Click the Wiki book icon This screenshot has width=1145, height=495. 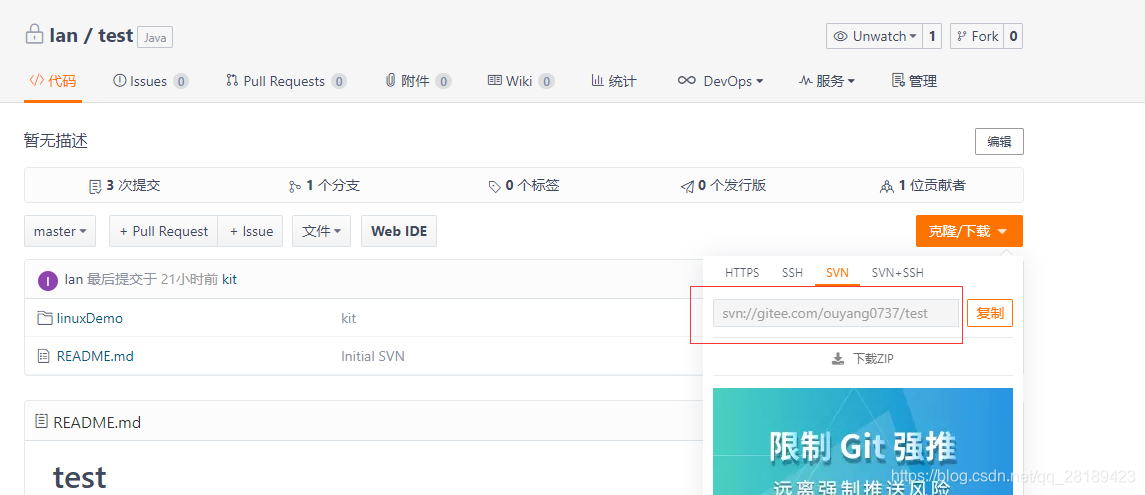tap(494, 80)
